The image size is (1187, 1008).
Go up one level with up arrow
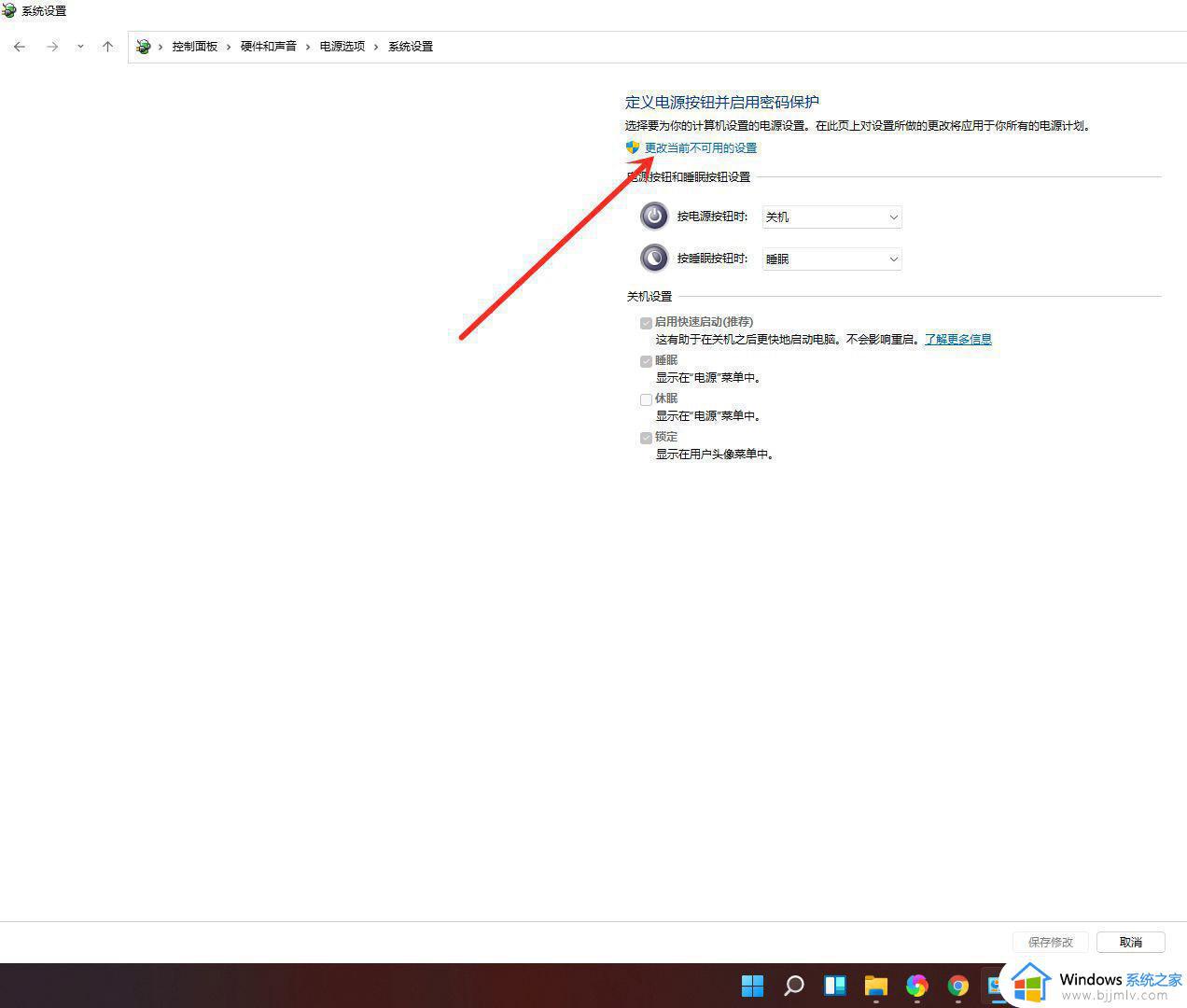click(107, 47)
